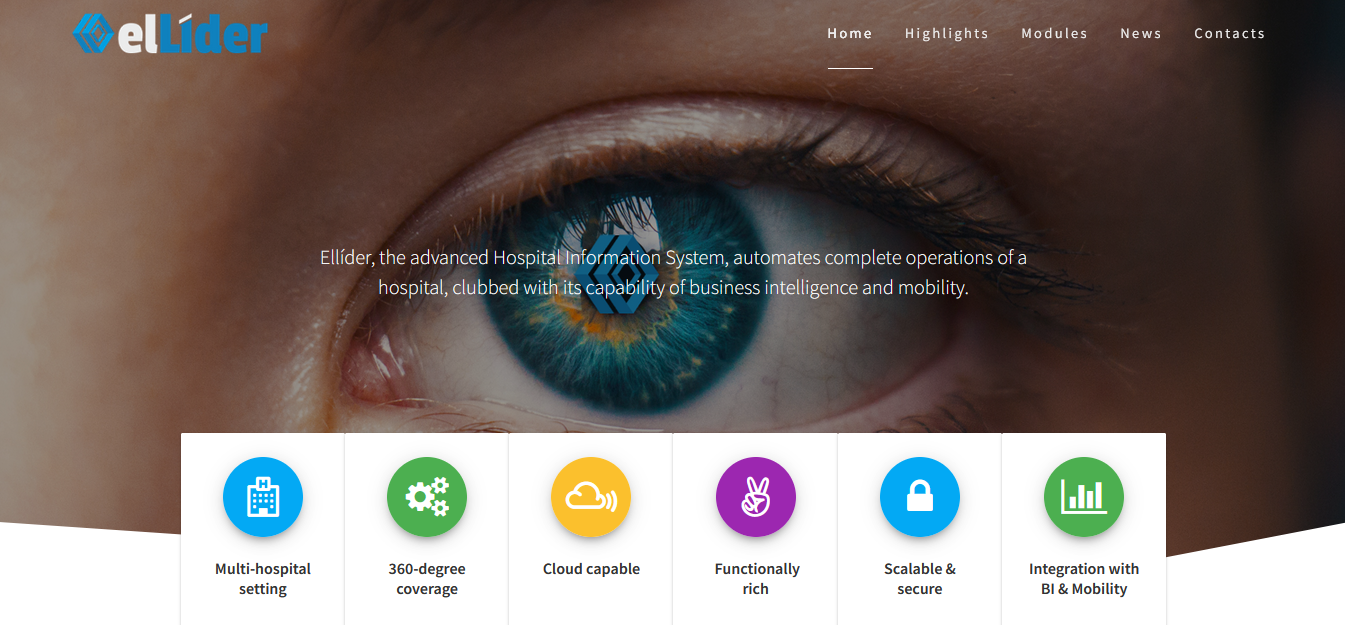Open the Functionally rich card text
Viewport: 1345px width, 625px height.
coord(756,579)
